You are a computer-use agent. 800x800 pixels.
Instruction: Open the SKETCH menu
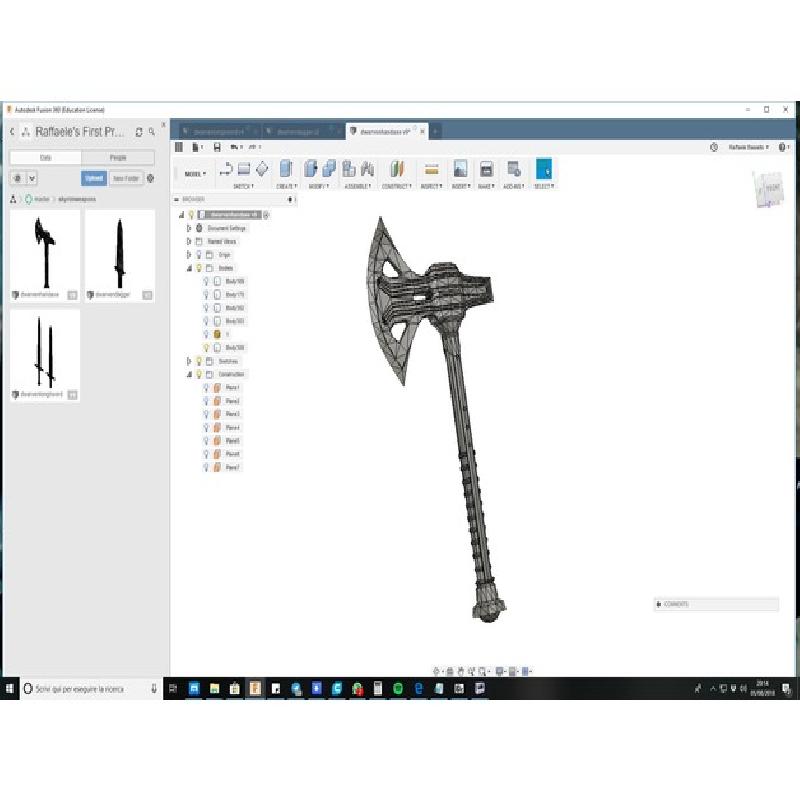(243, 186)
